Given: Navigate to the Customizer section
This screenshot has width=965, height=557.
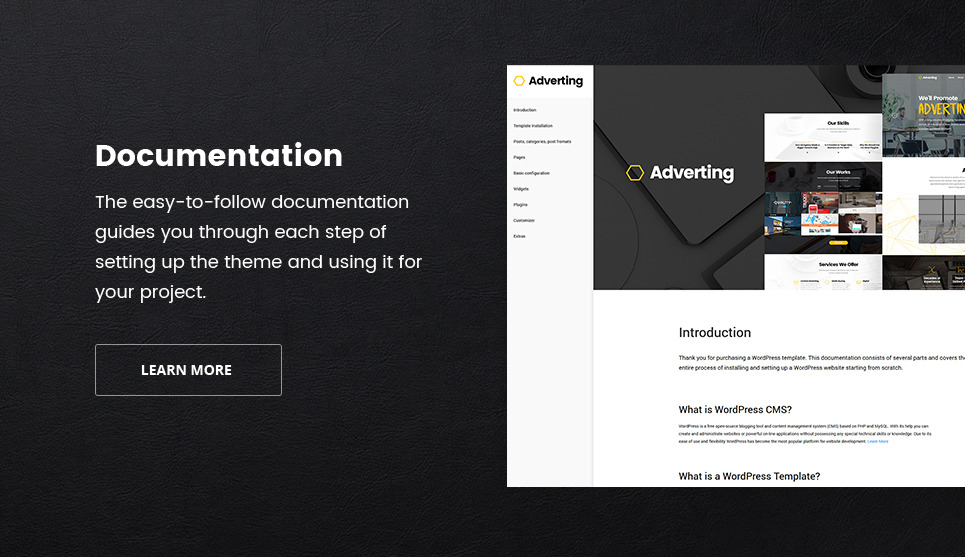Looking at the screenshot, I should tap(524, 220).
